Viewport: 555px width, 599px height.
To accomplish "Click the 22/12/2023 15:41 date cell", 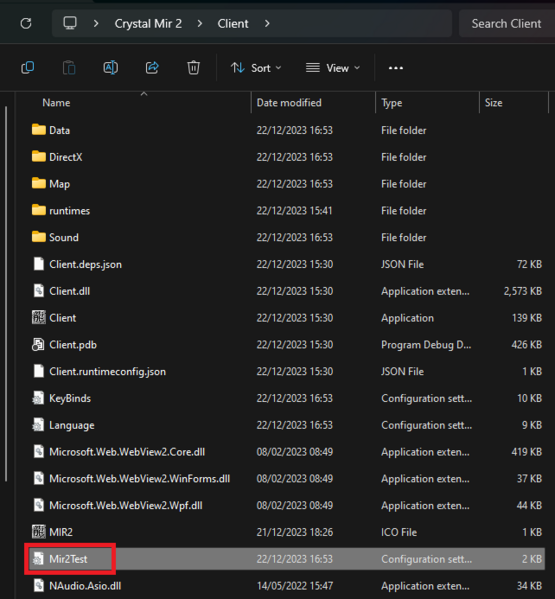I will tap(294, 210).
